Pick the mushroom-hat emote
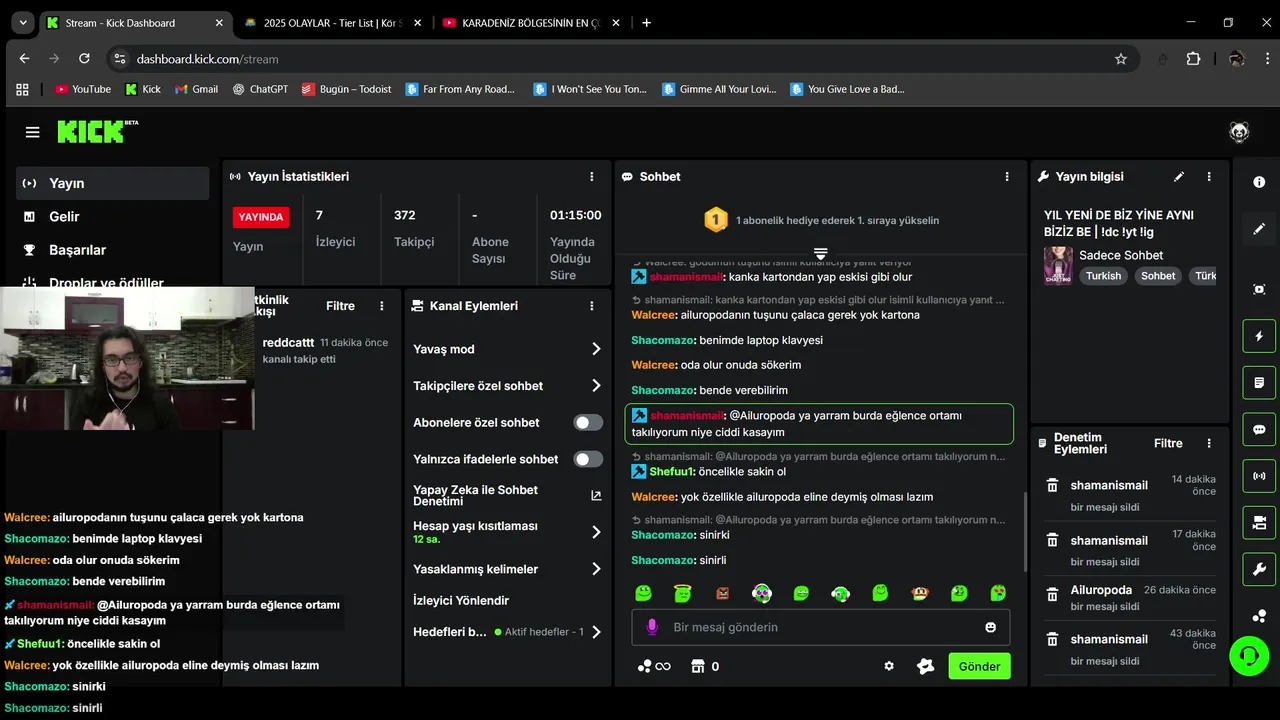The height and width of the screenshot is (720, 1280). point(919,593)
